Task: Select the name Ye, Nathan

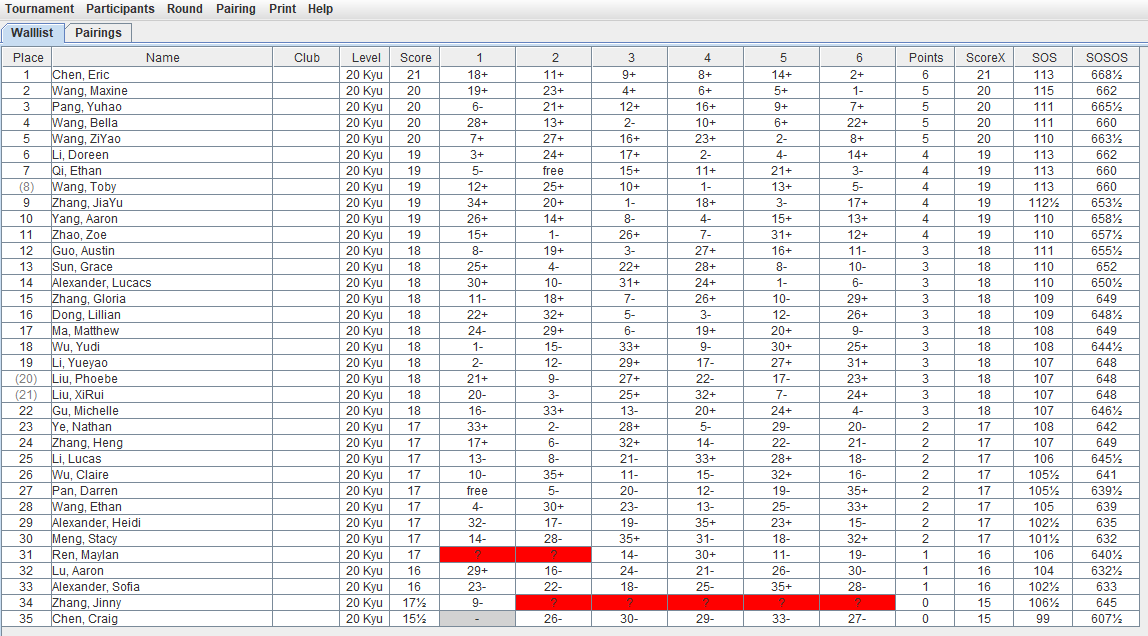Action: point(82,427)
